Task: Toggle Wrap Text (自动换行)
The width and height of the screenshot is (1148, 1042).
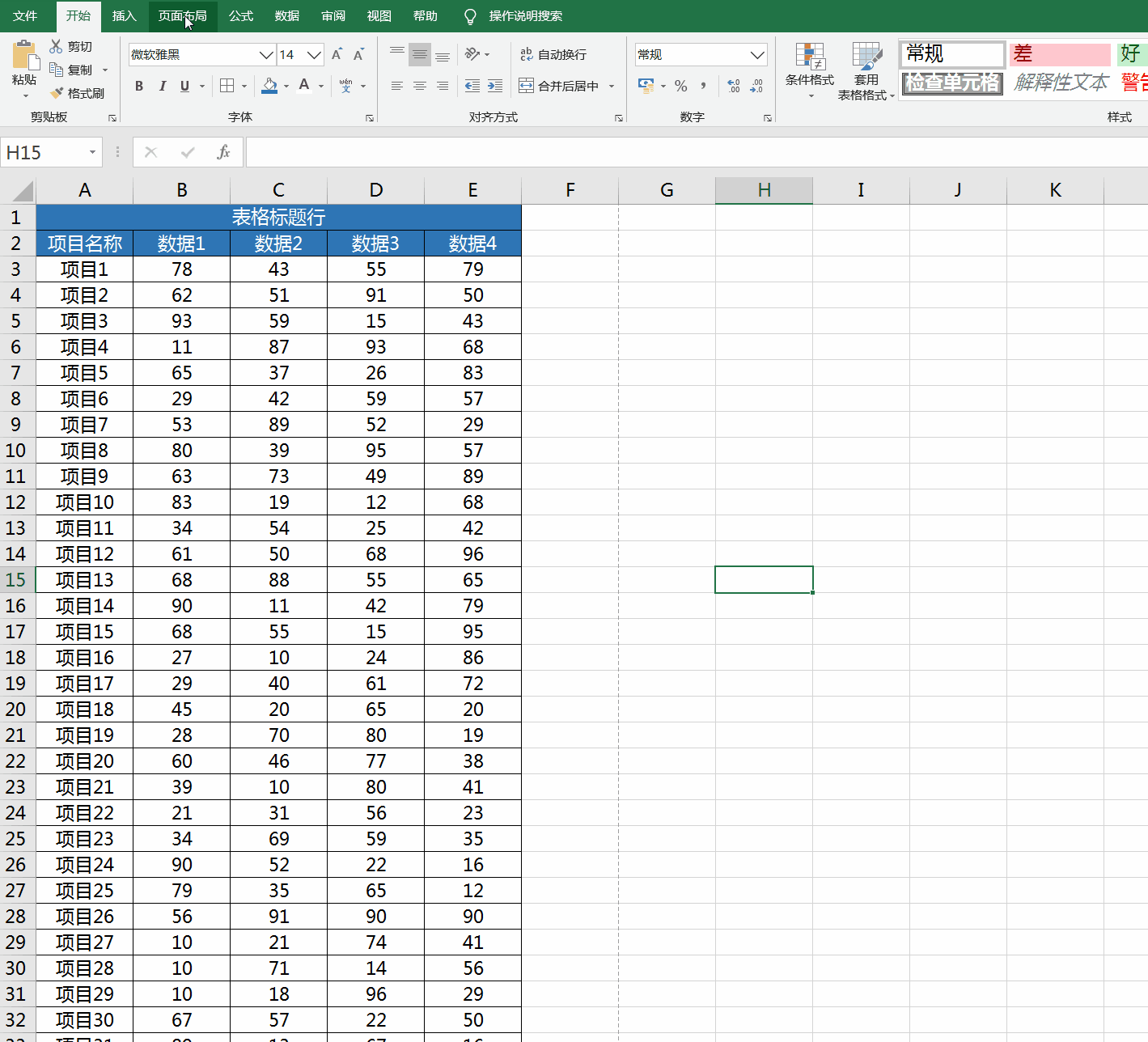Action: (553, 54)
